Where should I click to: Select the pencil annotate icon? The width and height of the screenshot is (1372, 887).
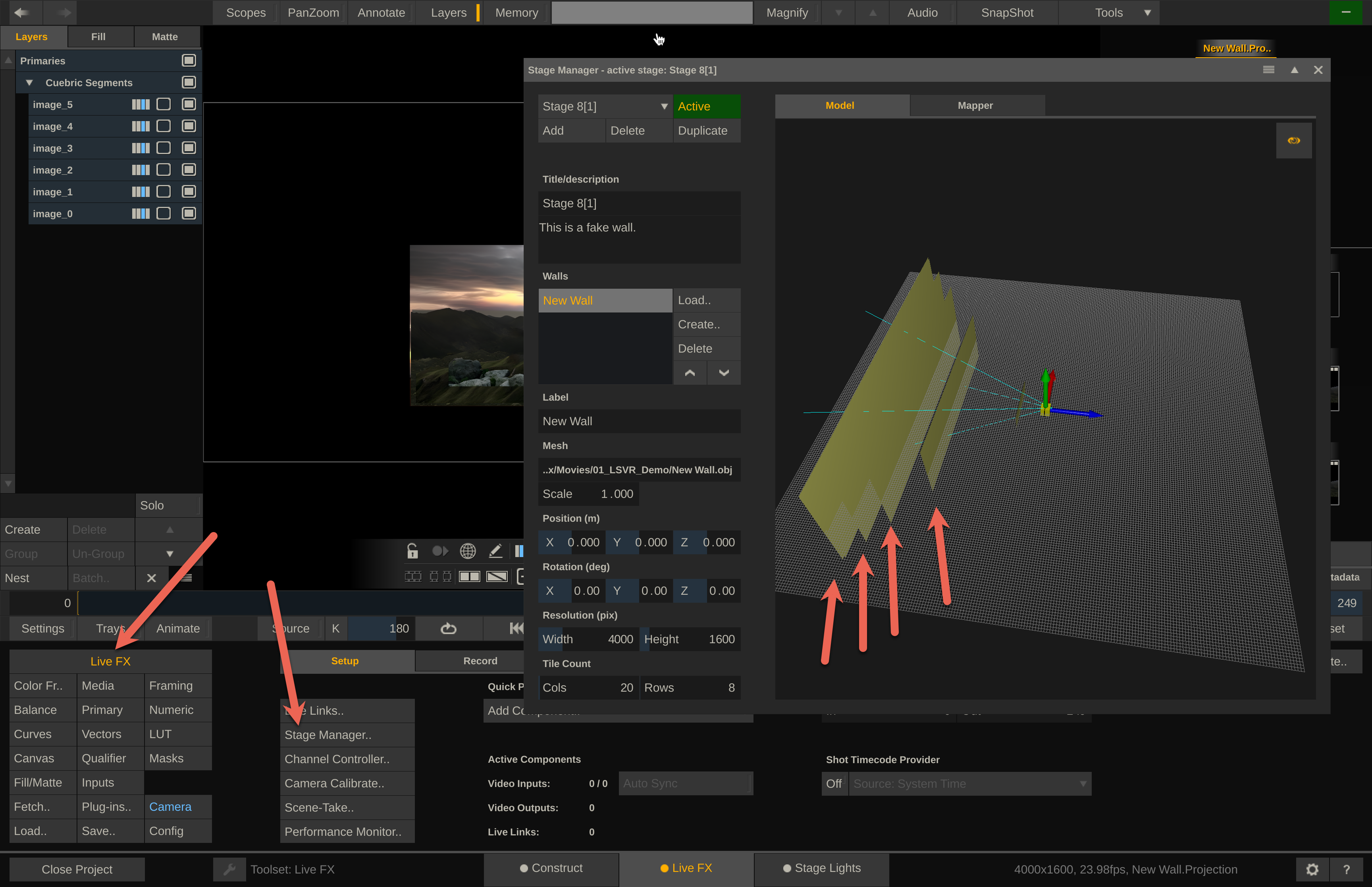[x=495, y=551]
